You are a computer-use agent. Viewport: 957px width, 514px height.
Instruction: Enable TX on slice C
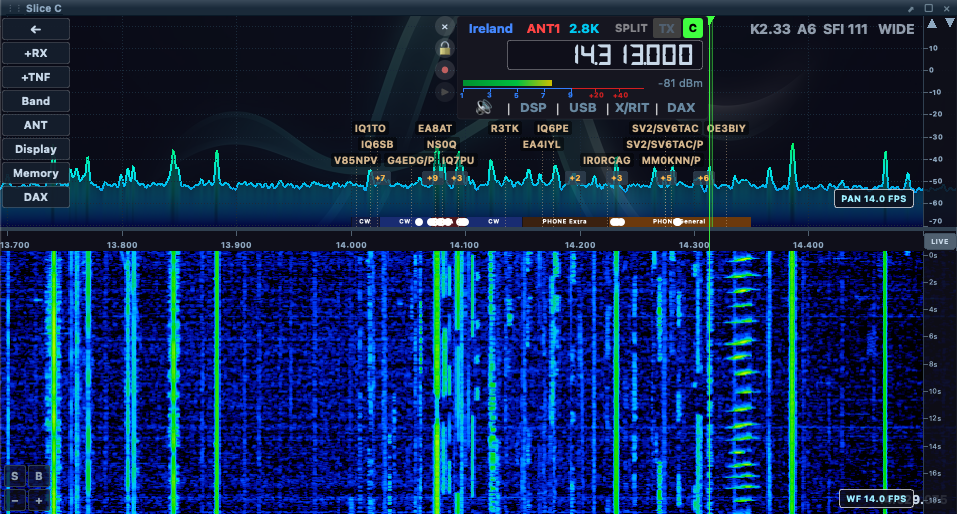(666, 28)
